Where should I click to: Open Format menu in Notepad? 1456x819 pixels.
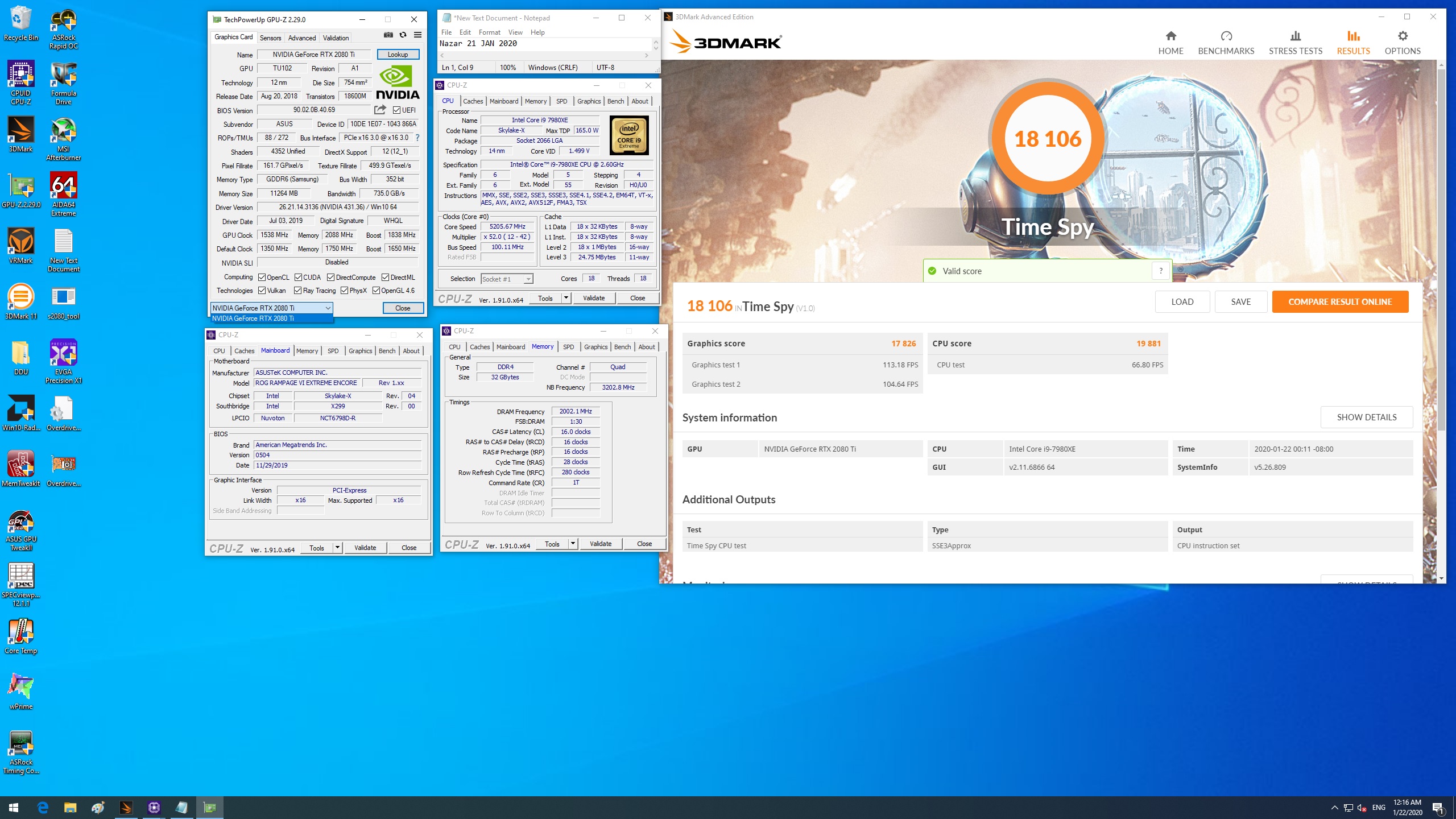click(489, 32)
